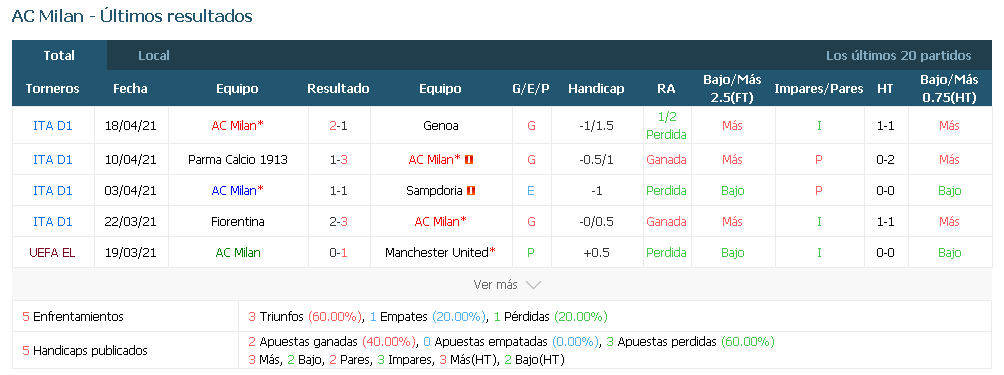Expand more results with Ver más
Viewport: 1004px width, 375px height.
tap(508, 285)
